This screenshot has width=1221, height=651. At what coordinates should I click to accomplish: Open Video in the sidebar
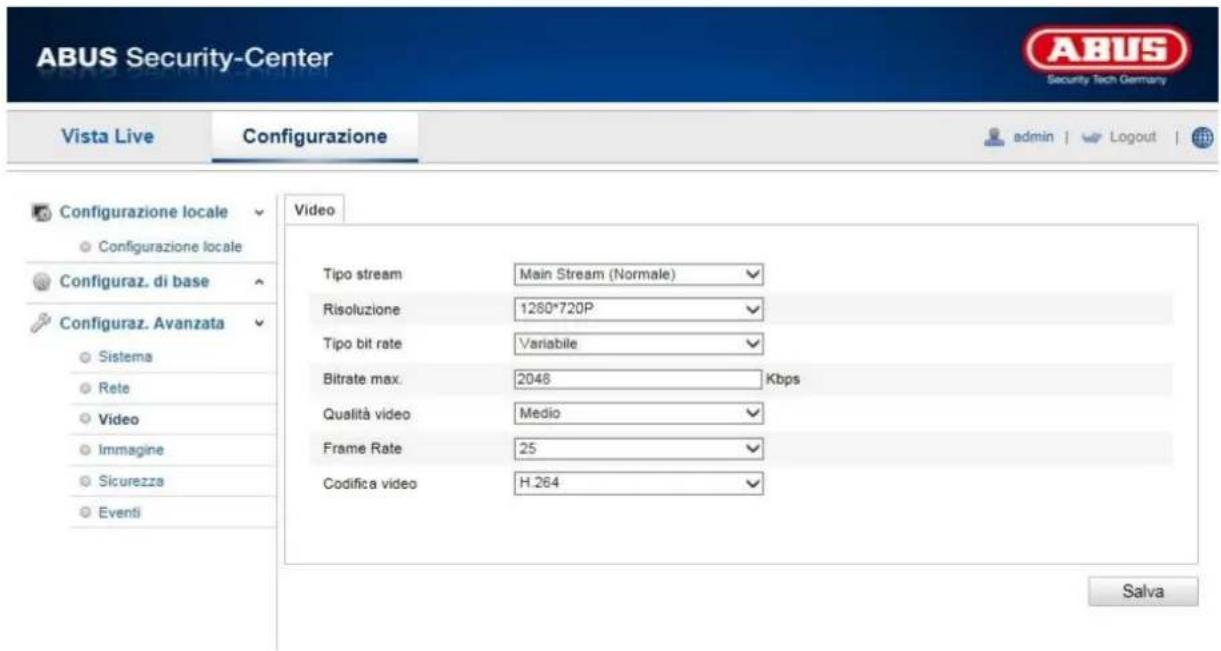pos(118,419)
